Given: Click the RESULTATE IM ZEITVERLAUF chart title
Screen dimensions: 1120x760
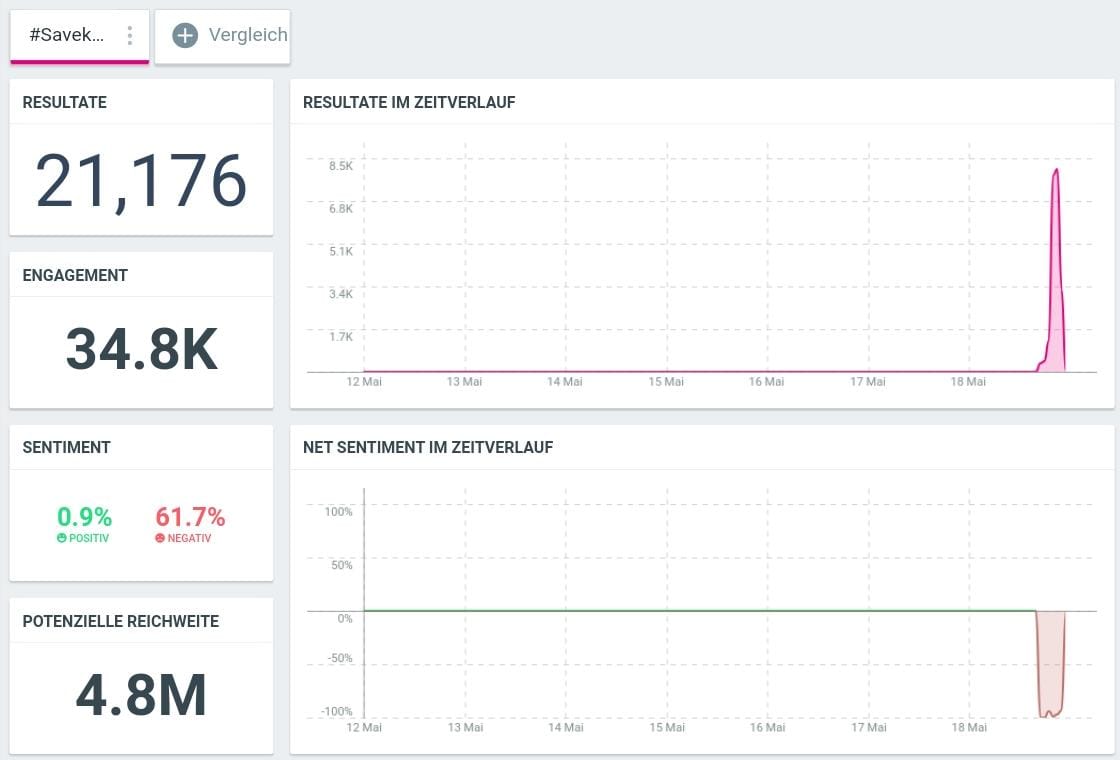Looking at the screenshot, I should click(409, 102).
